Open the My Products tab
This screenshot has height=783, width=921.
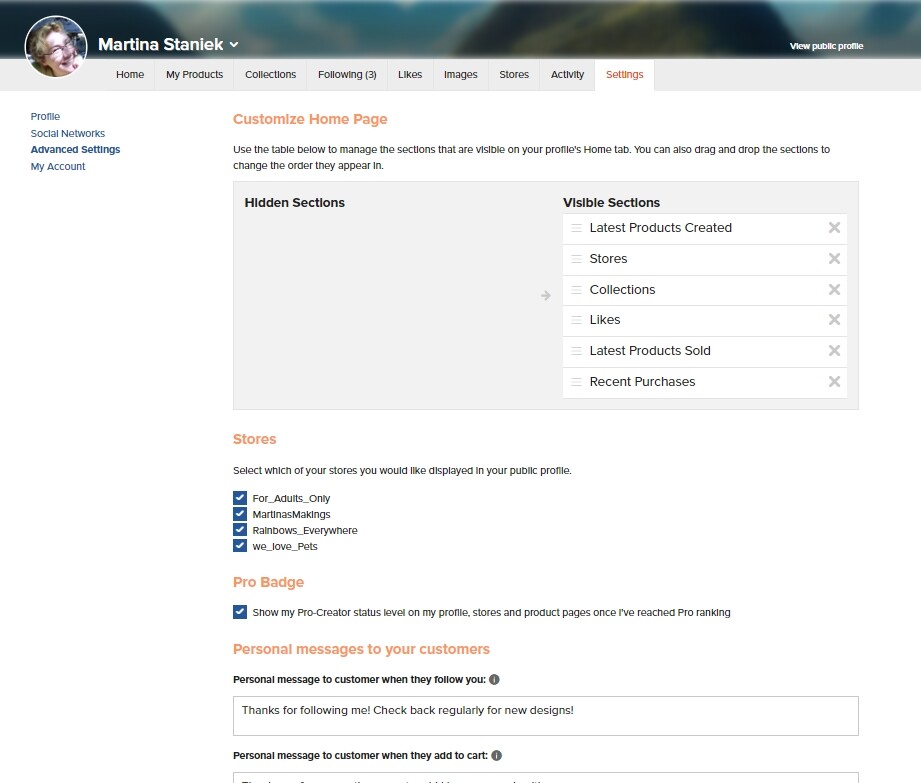point(194,75)
